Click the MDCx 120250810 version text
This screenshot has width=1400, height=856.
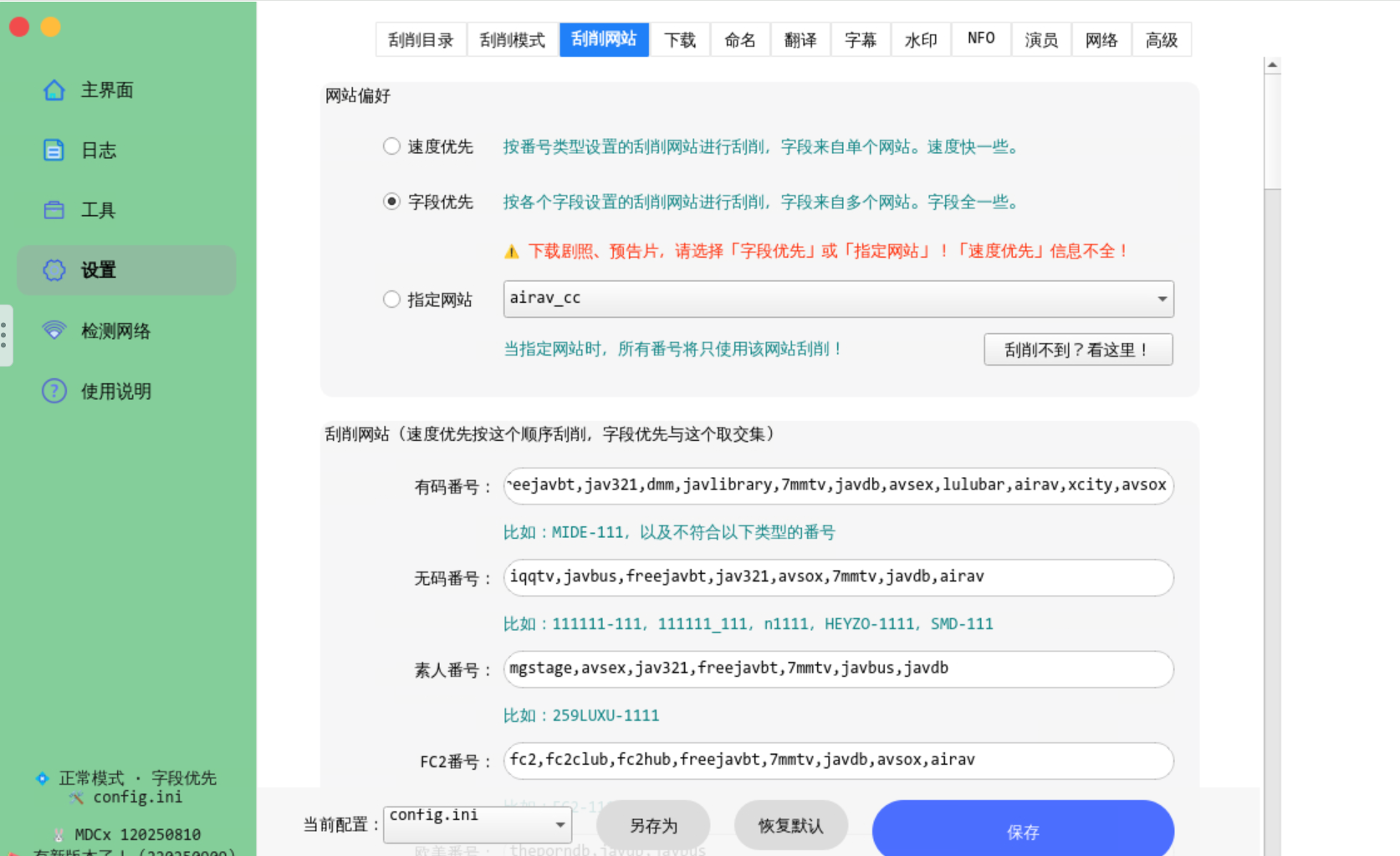[138, 834]
